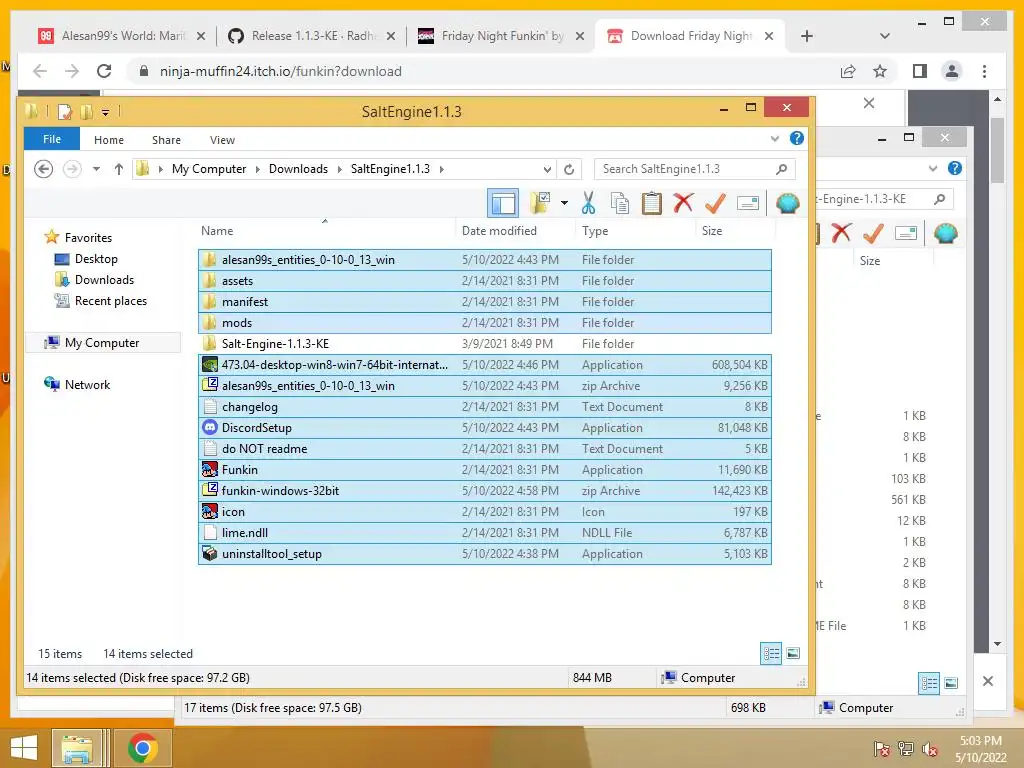Click the blue Help question mark in SaltEngine1.1.3

[796, 138]
